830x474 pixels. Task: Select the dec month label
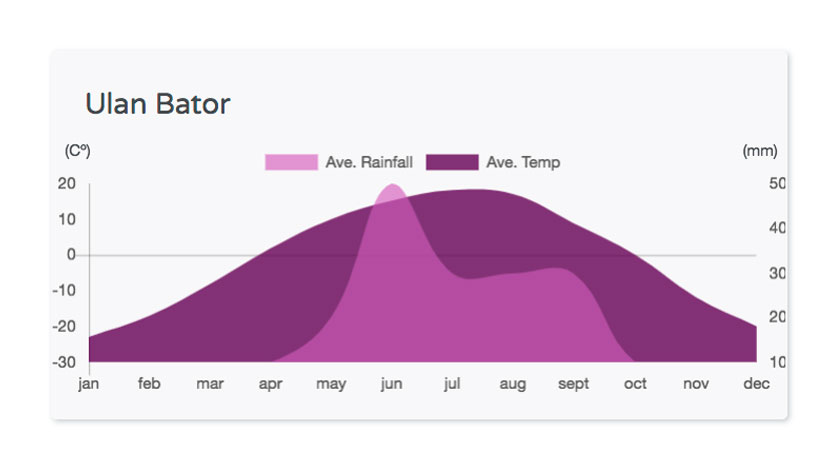(756, 383)
